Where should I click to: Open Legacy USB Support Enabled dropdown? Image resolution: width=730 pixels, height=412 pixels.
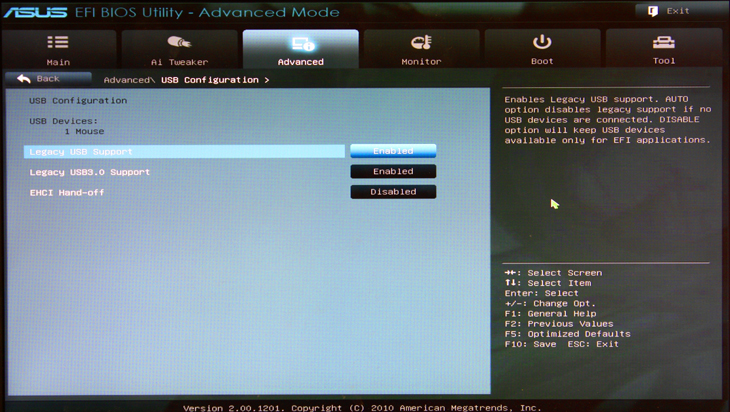coord(393,151)
